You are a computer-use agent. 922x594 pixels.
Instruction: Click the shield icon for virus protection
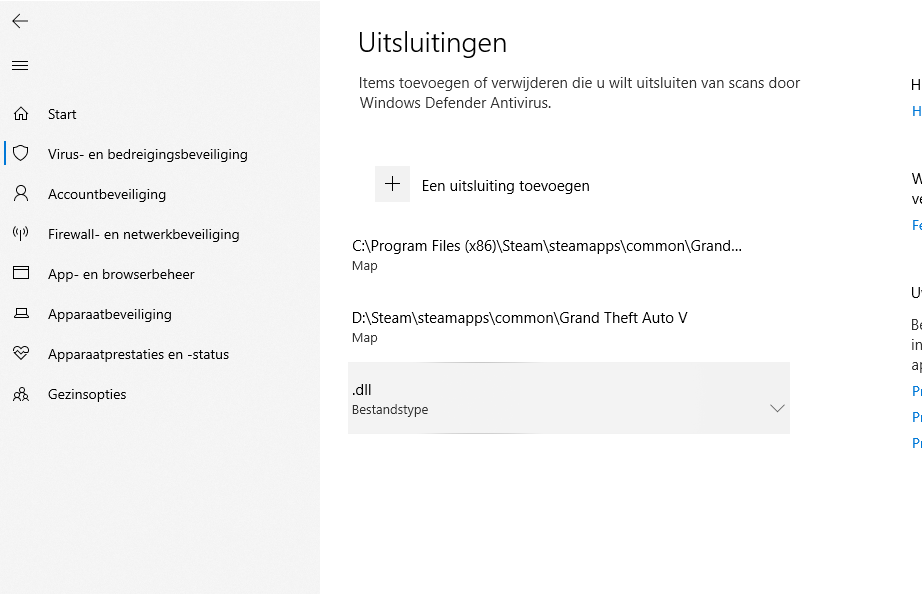(x=21, y=154)
